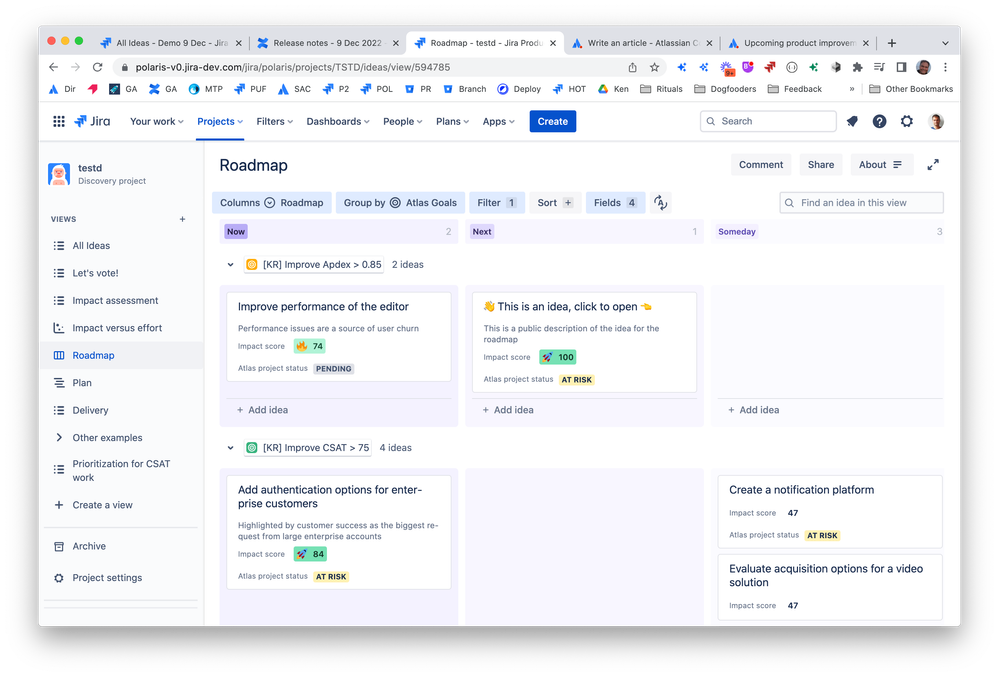The image size is (999, 677).
Task: Click Add idea under the Someday column
Action: point(754,410)
